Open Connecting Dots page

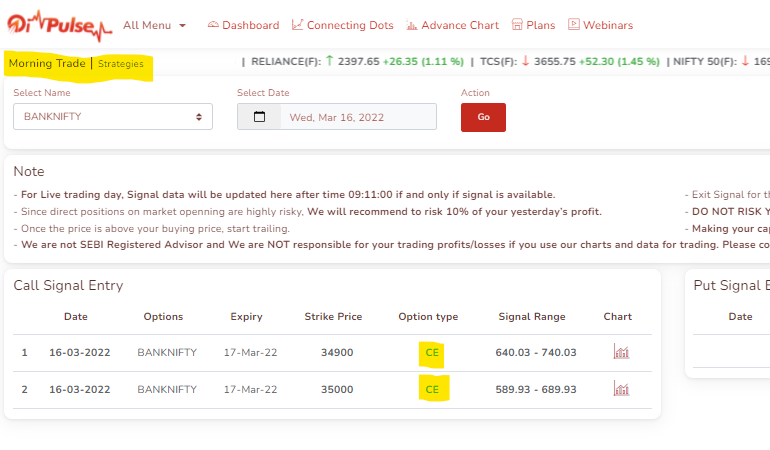pos(343,25)
